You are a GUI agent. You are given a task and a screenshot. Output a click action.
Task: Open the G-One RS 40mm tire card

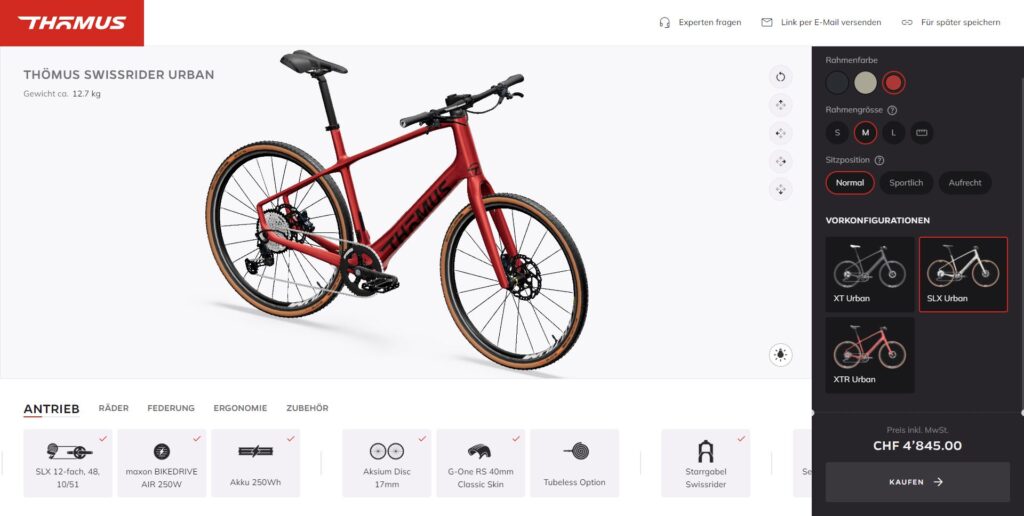pos(481,463)
